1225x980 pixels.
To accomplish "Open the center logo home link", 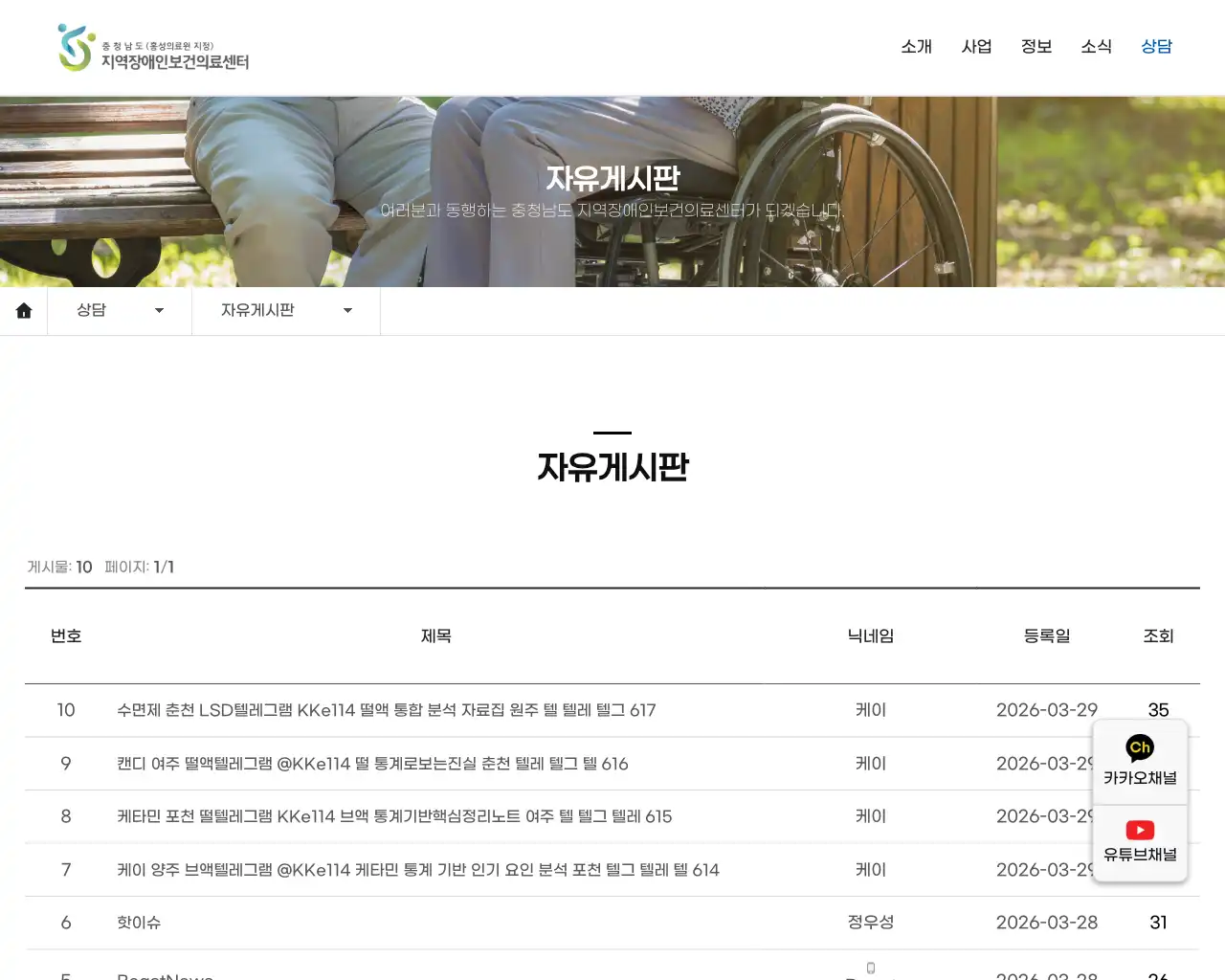I will [x=153, y=48].
